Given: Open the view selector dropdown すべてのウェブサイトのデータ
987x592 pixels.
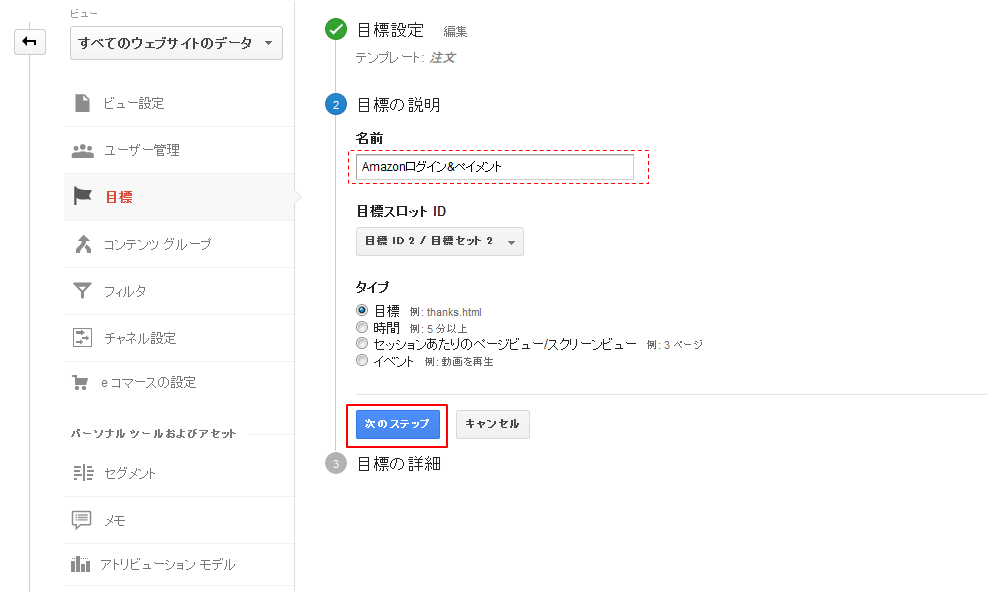Looking at the screenshot, I should pos(176,43).
